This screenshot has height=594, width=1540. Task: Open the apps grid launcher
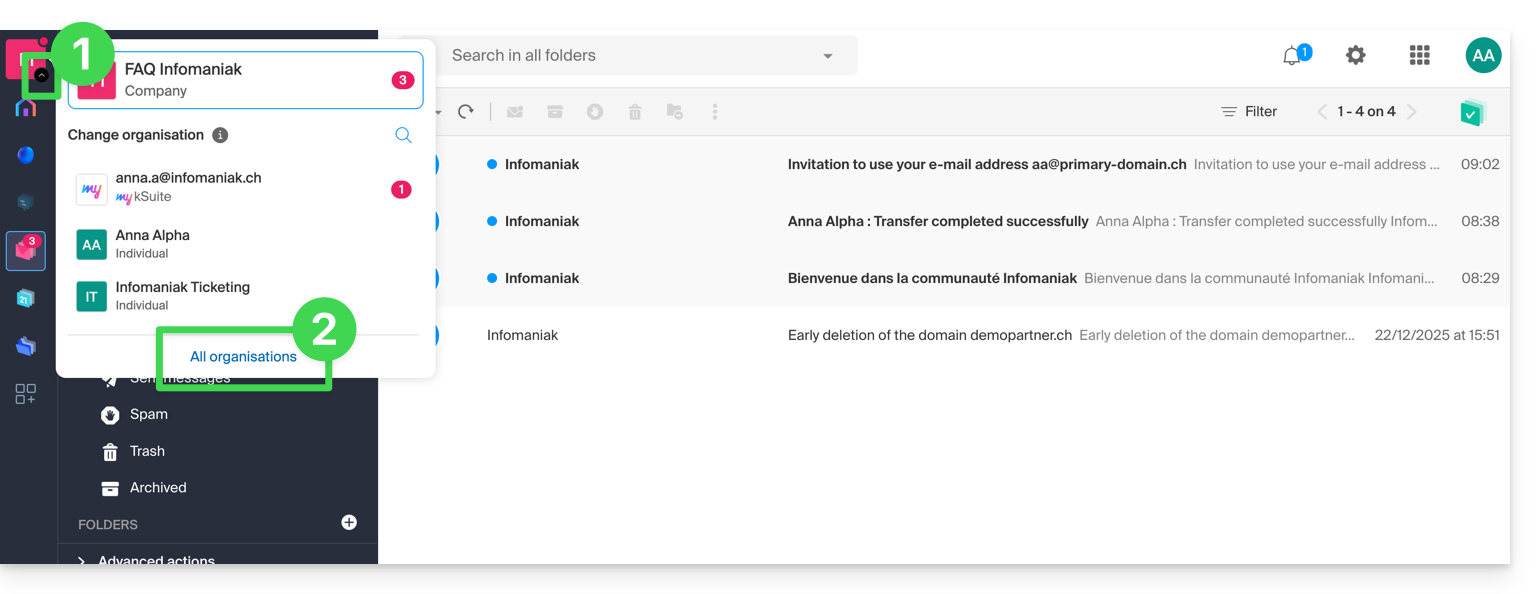point(1419,56)
